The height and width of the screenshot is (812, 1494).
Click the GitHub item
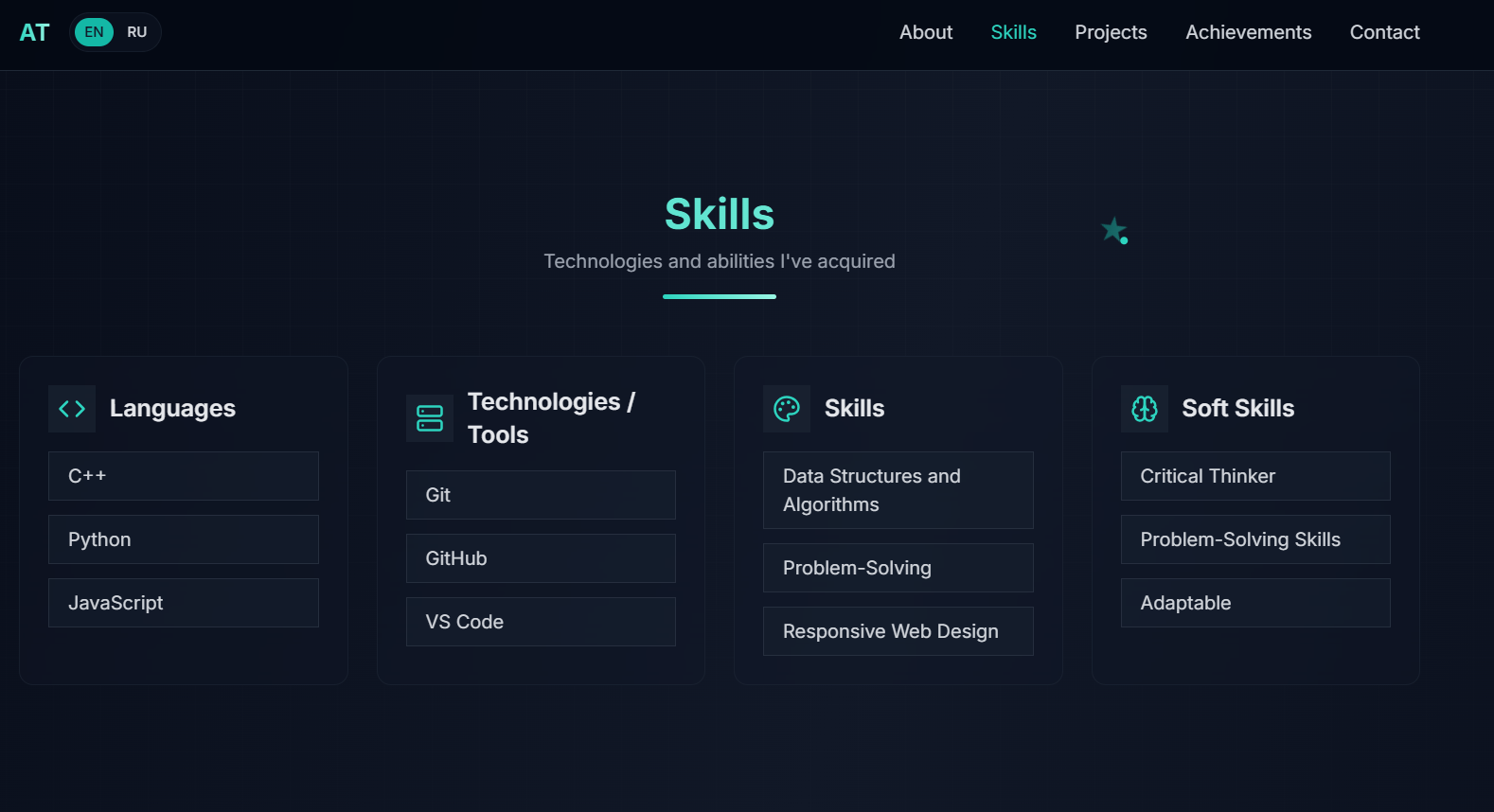point(541,558)
